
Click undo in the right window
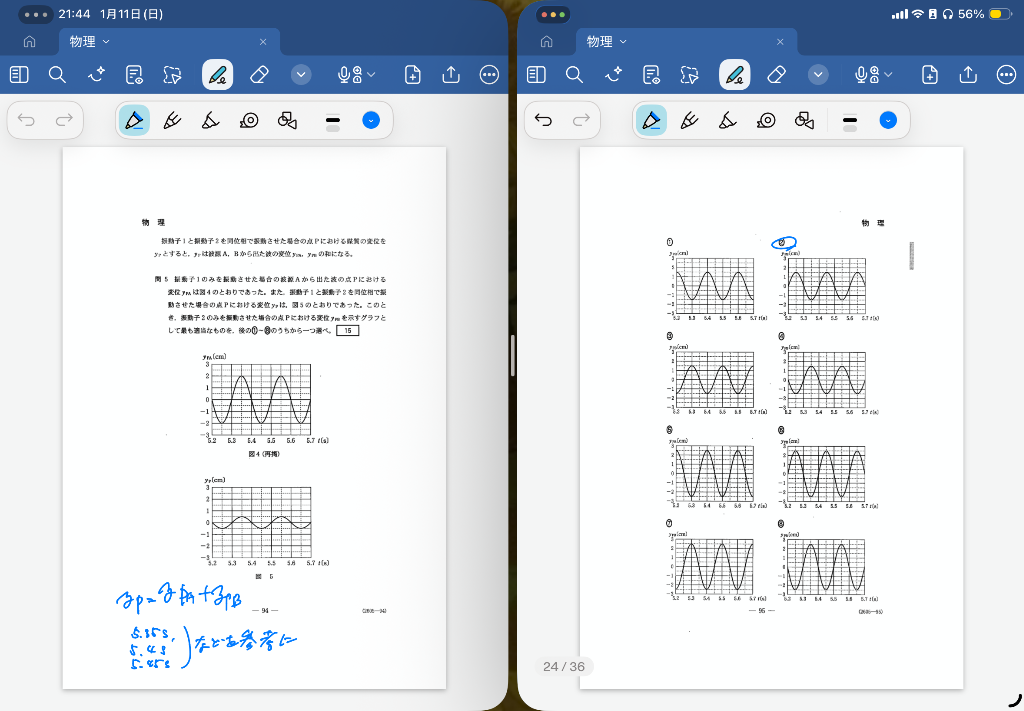[x=543, y=121]
